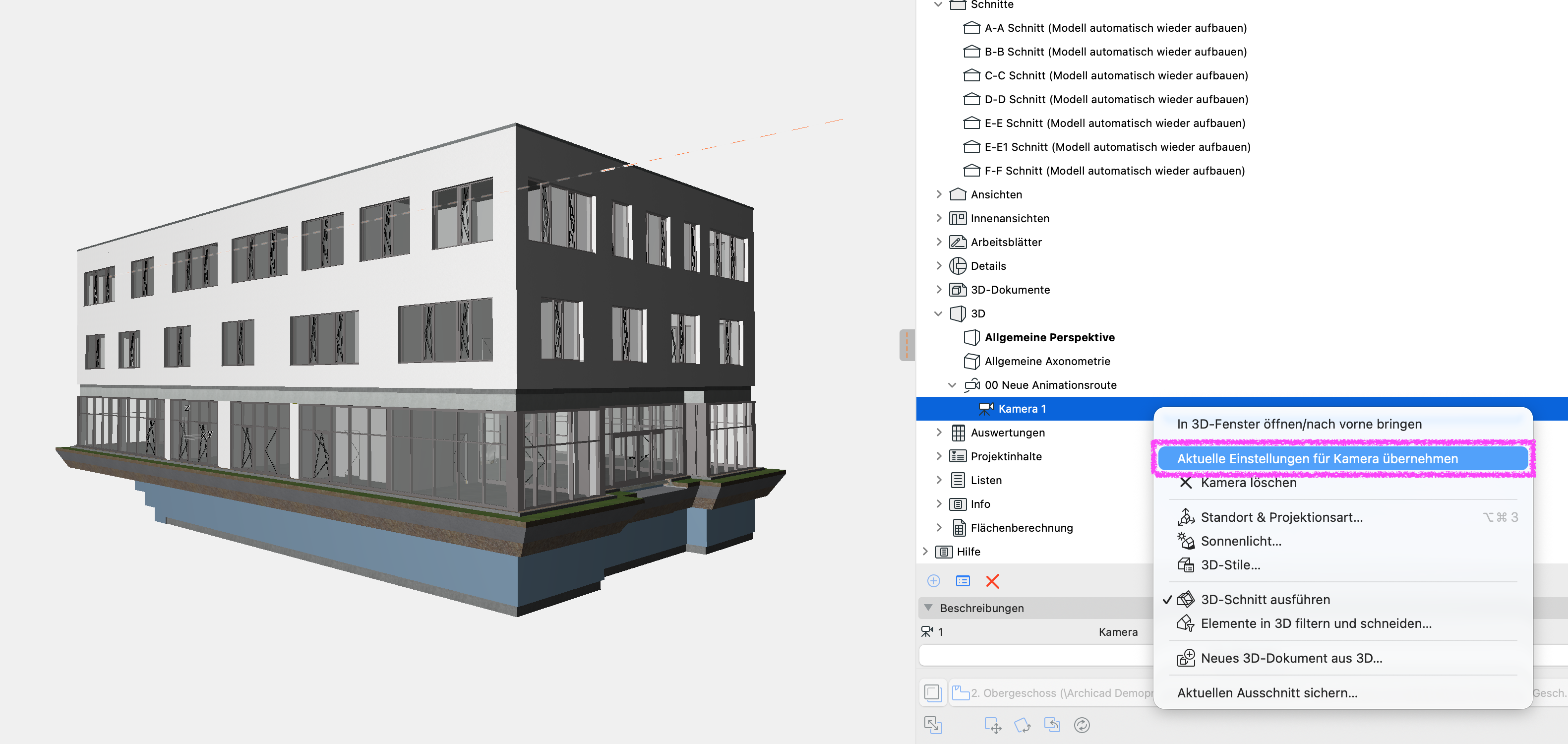Collapse the 00 Neue Animationsroute node
Screen dimensions: 1568x744
coord(952,385)
